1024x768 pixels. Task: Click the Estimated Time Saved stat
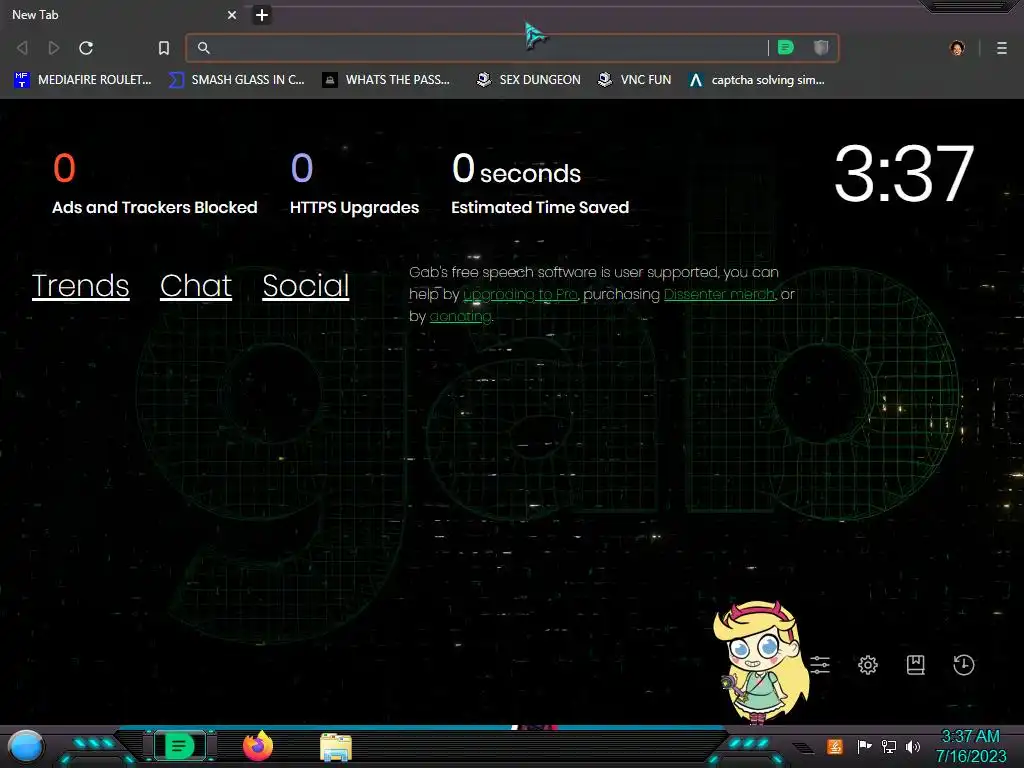point(540,184)
